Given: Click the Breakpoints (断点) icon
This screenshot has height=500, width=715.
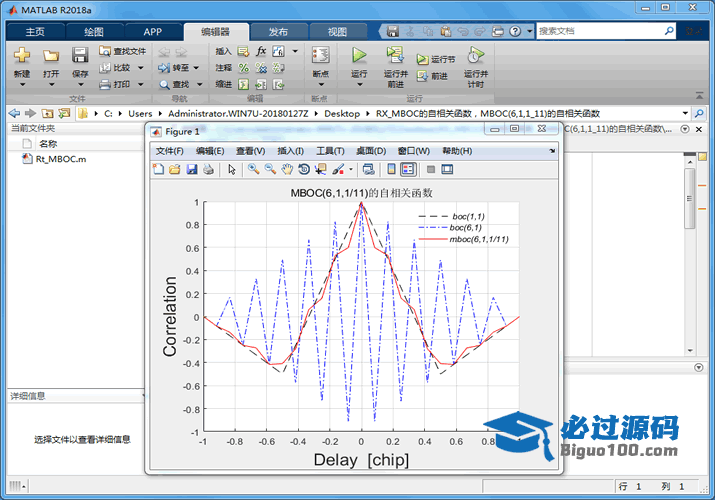Looking at the screenshot, I should coord(320,56).
